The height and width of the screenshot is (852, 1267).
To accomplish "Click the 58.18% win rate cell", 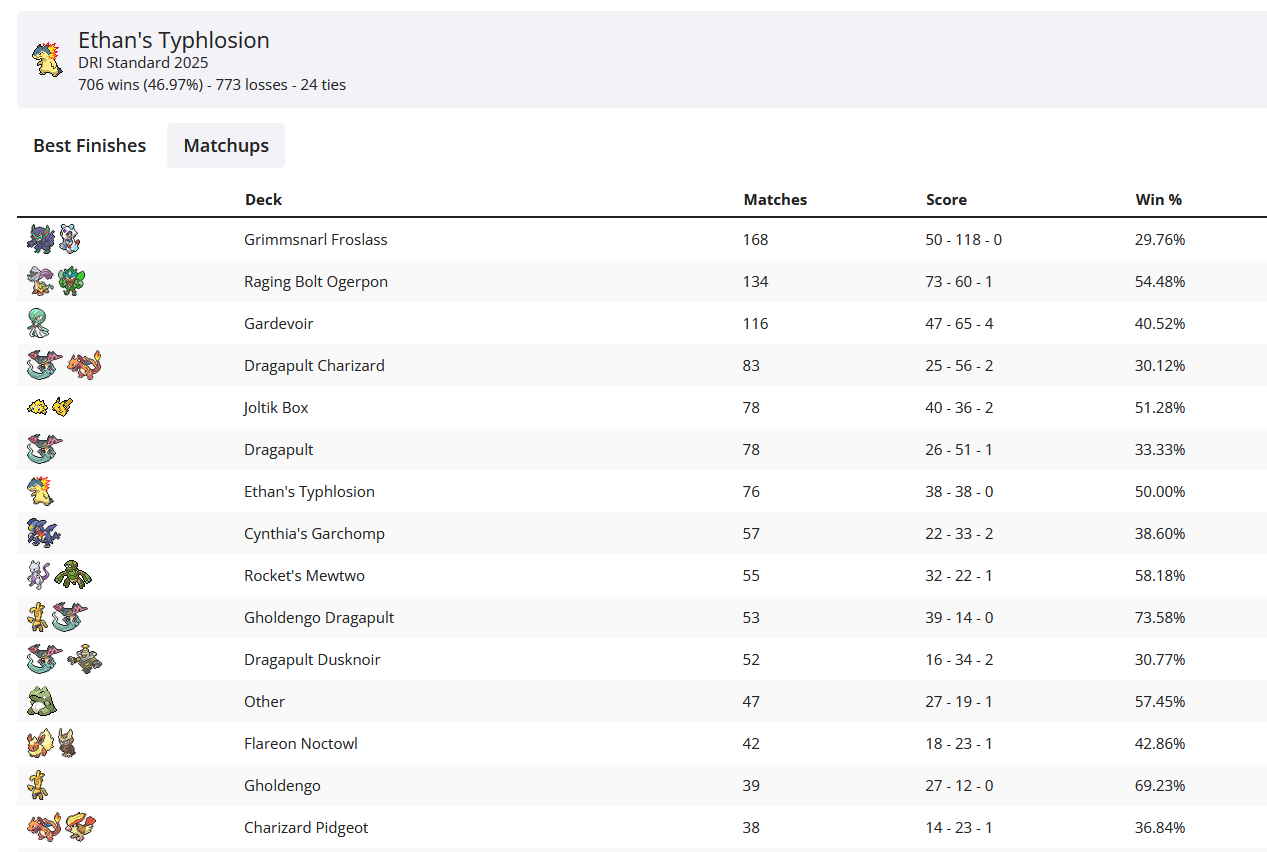I will 1160,576.
